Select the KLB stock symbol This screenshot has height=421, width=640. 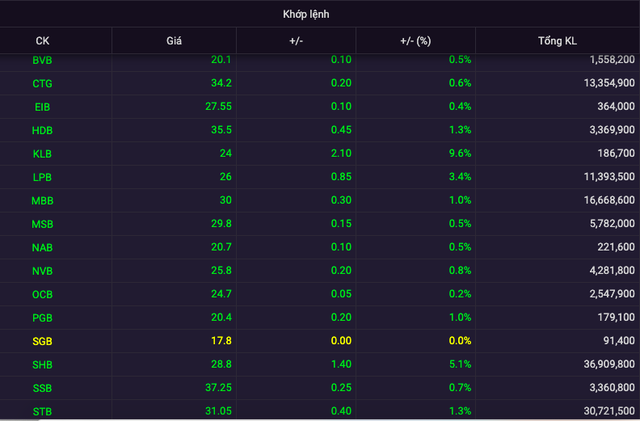42,153
